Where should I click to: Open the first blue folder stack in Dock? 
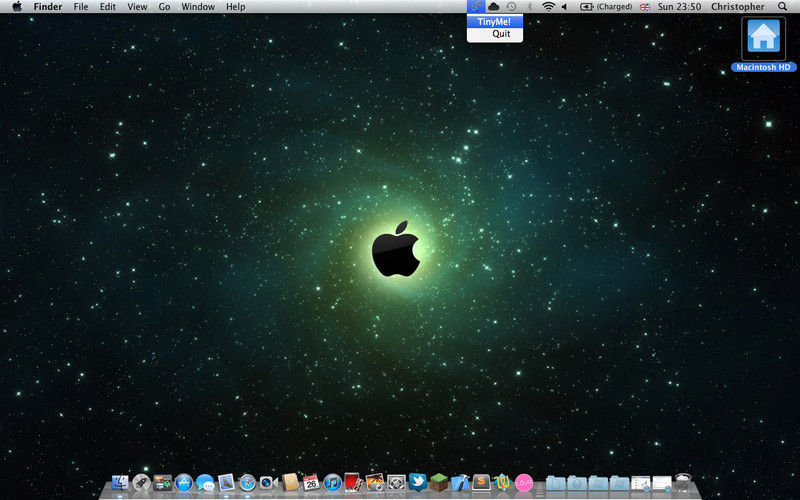point(556,483)
